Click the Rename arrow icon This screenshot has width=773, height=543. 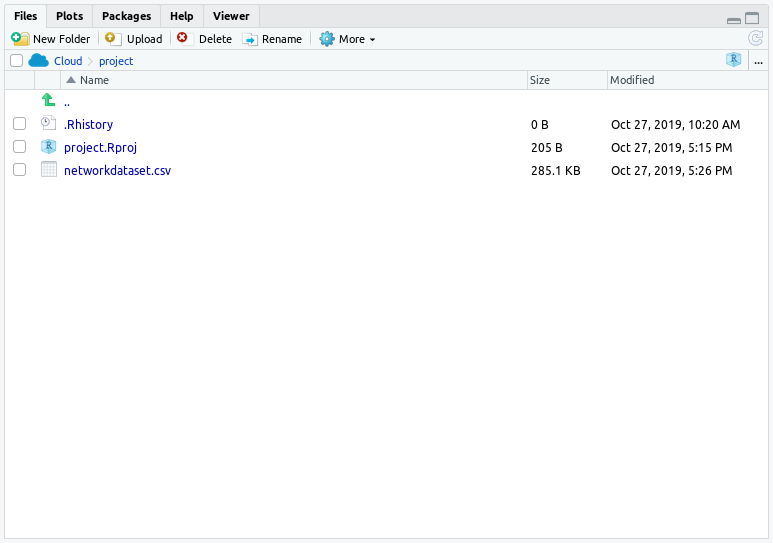[250, 39]
